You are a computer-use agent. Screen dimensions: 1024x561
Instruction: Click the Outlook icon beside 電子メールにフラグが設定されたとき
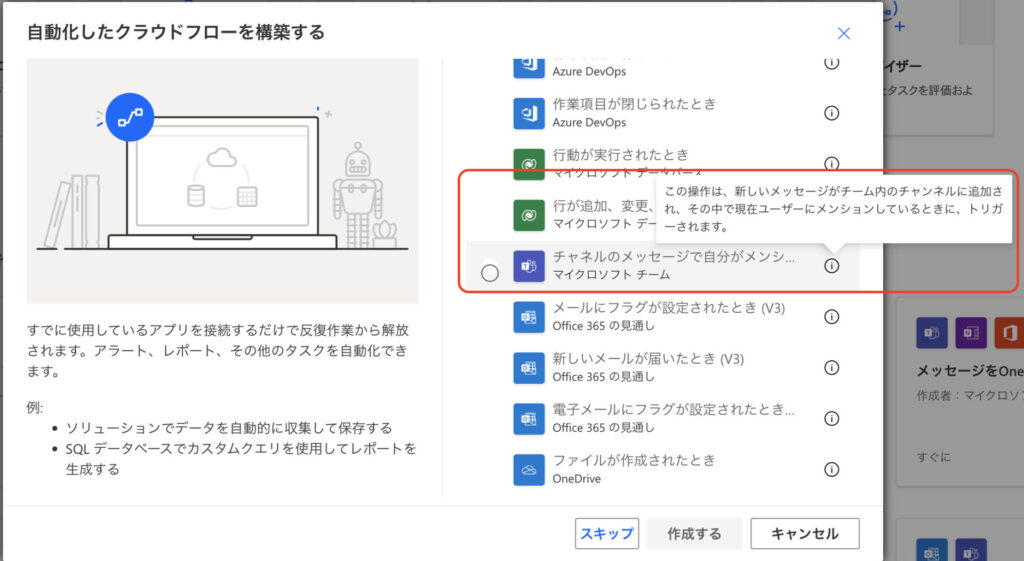click(529, 419)
